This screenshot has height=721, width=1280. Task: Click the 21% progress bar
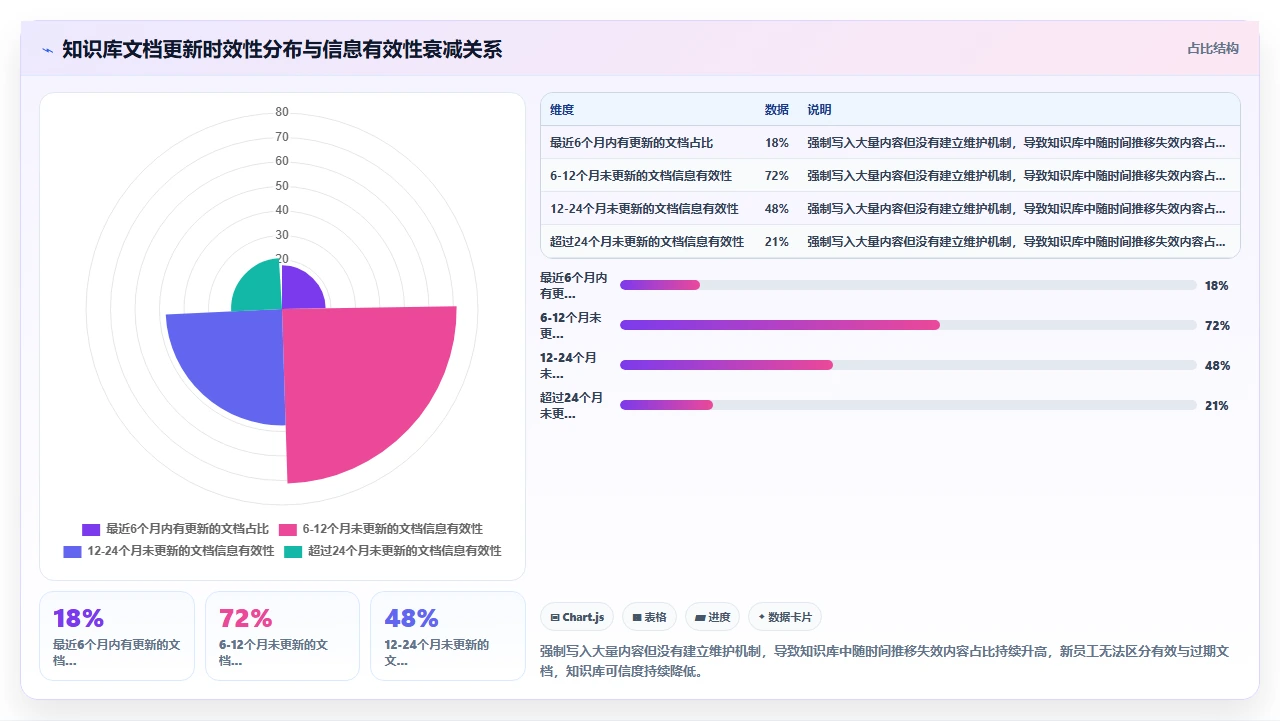pyautogui.click(x=908, y=405)
